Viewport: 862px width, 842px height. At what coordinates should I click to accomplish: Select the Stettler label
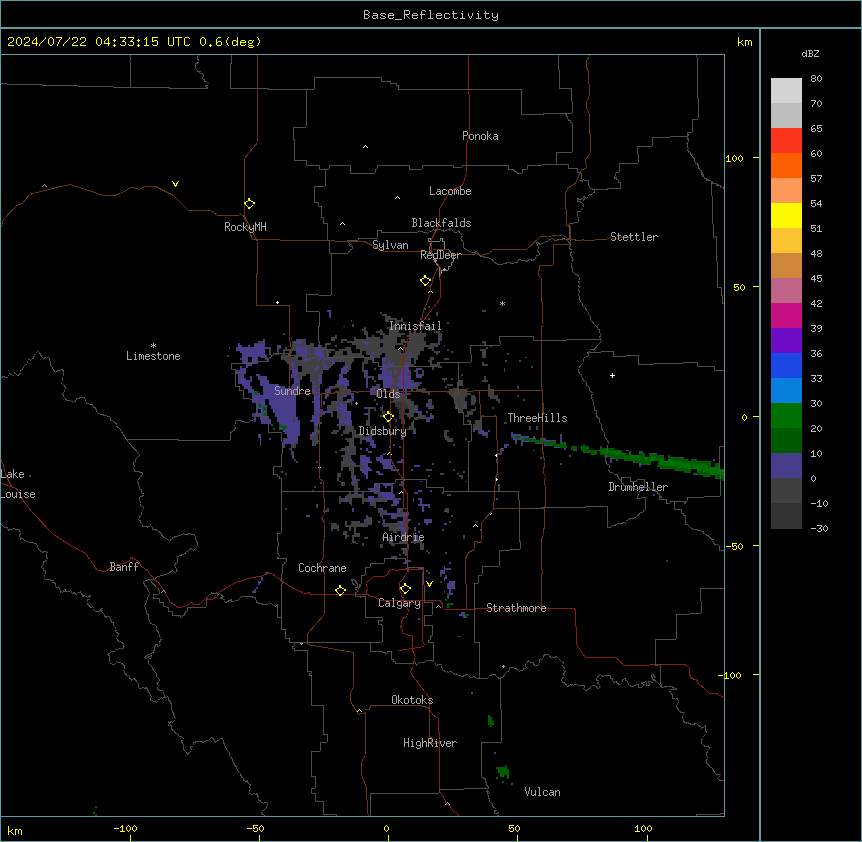pos(634,237)
